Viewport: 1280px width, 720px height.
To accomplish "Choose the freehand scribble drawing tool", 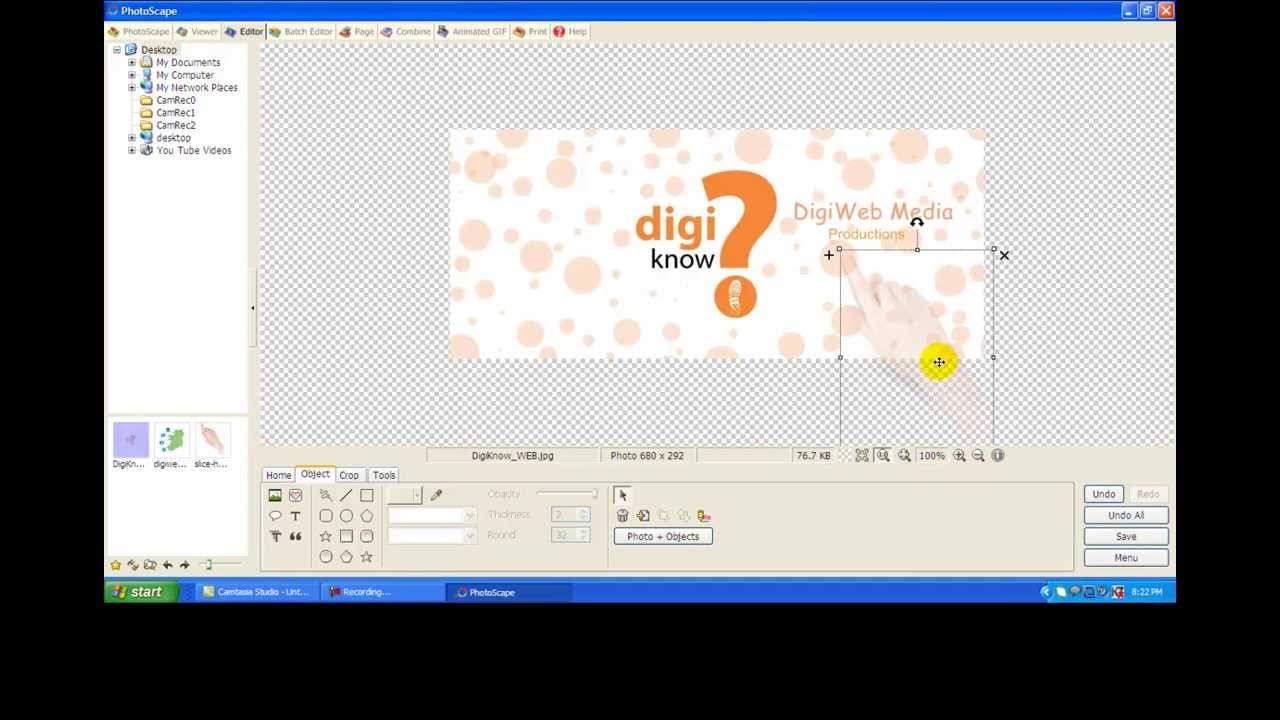I will point(326,495).
